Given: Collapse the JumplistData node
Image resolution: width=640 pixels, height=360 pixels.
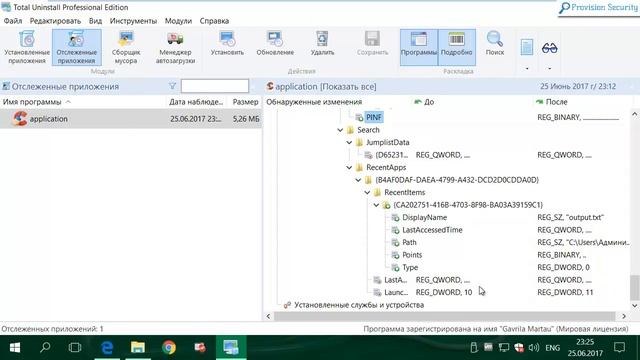Looking at the screenshot, I should [x=349, y=142].
